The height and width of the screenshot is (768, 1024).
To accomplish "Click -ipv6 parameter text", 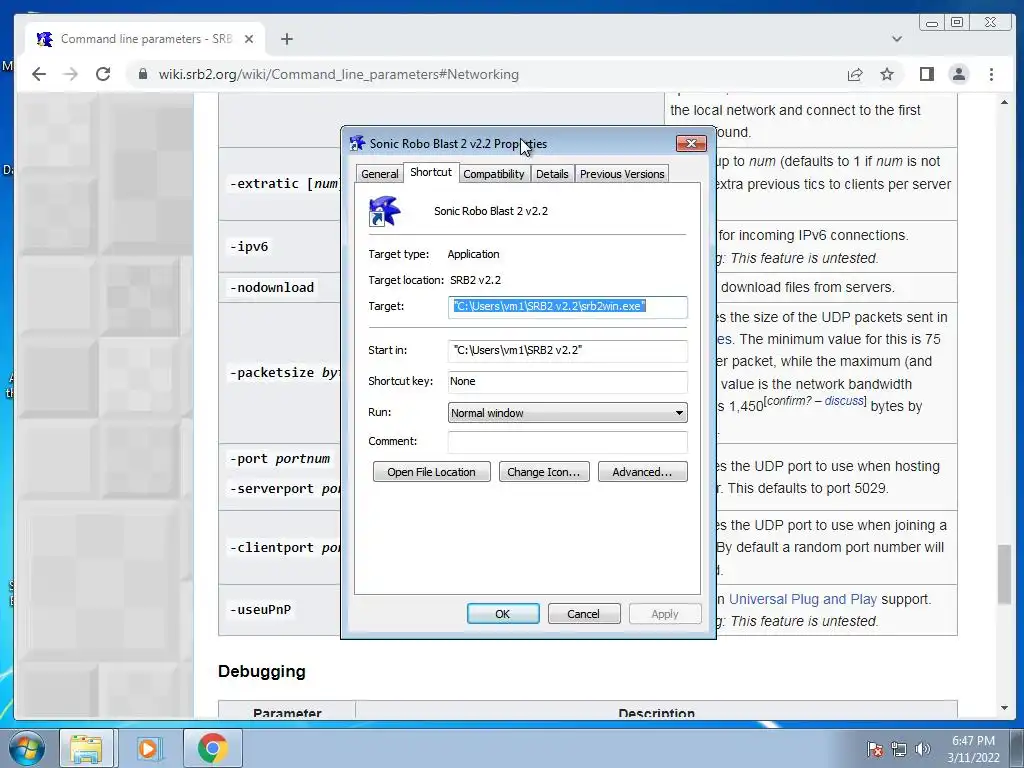I will (249, 247).
